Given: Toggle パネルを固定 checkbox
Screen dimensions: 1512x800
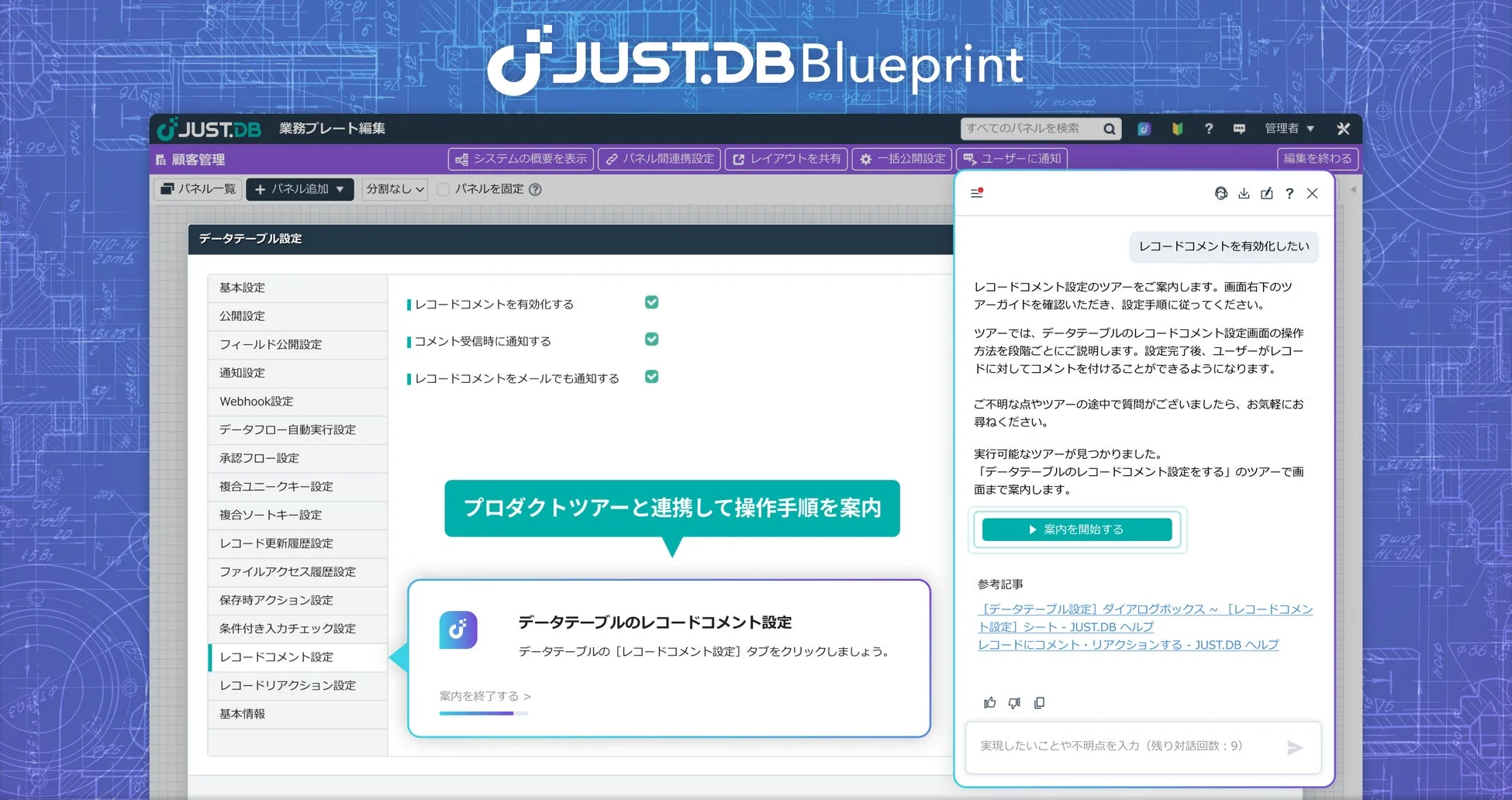Looking at the screenshot, I should 444,189.
